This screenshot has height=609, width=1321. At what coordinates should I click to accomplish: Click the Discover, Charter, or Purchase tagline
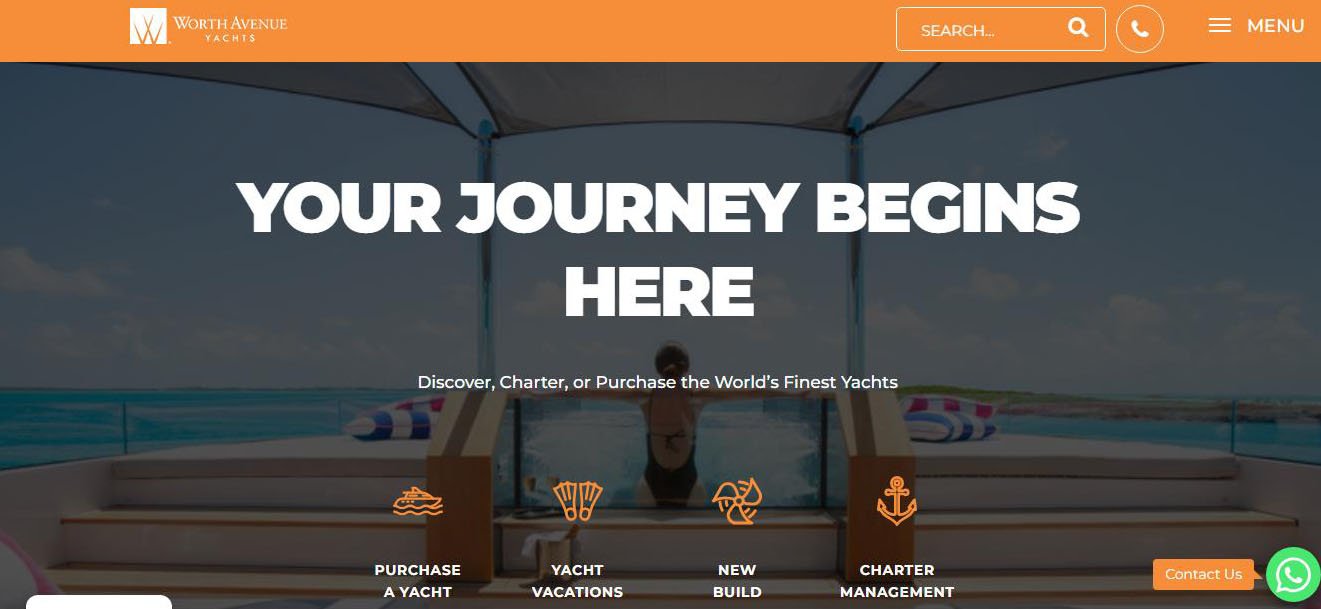(657, 382)
